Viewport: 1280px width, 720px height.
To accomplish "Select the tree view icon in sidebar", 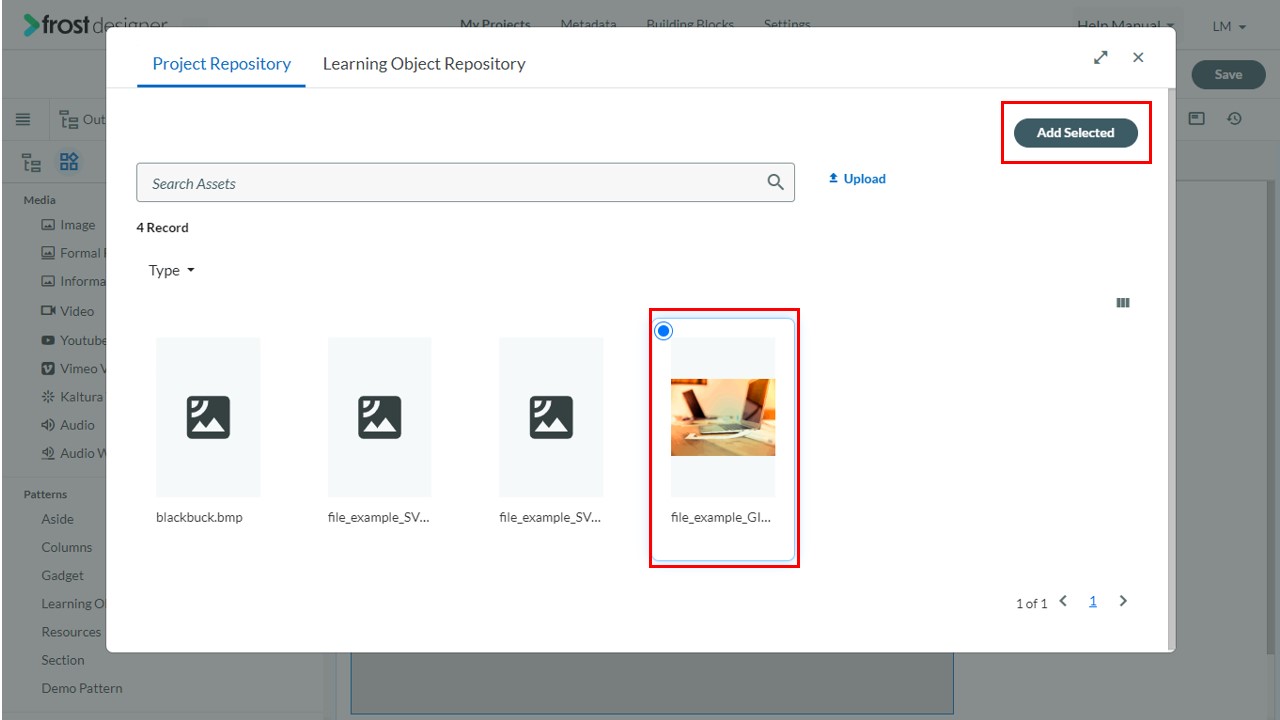I will pyautogui.click(x=32, y=162).
